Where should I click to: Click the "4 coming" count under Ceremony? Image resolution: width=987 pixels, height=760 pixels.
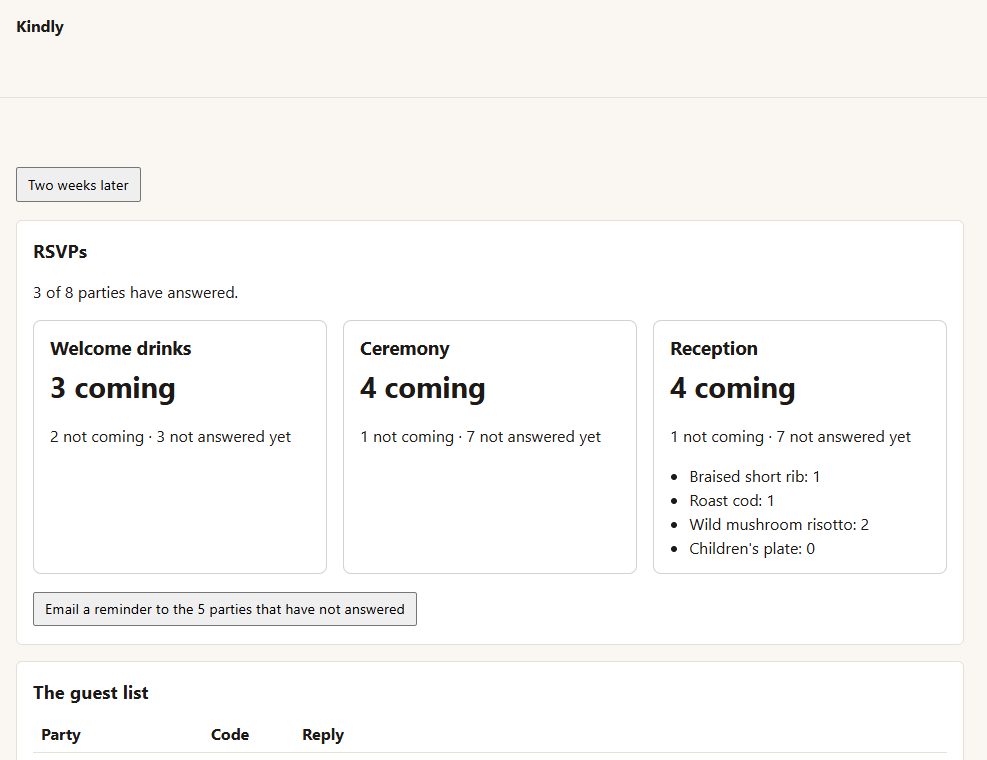pos(422,388)
